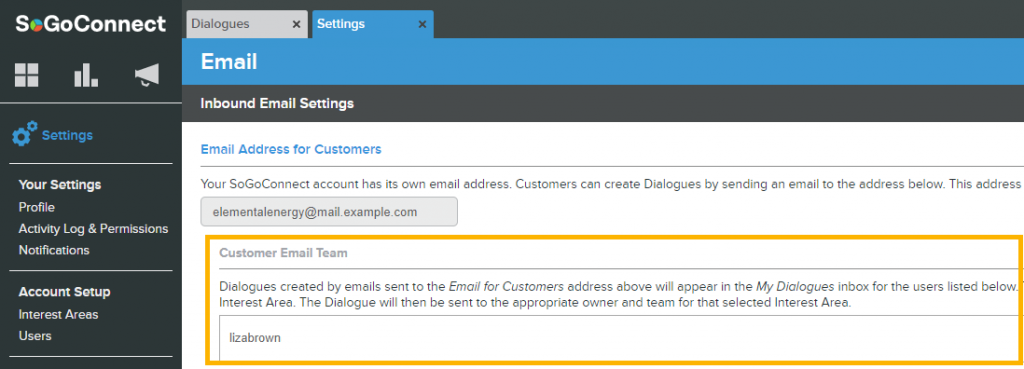Open the bar chart reports icon
This screenshot has width=1024, height=369.
[86, 76]
